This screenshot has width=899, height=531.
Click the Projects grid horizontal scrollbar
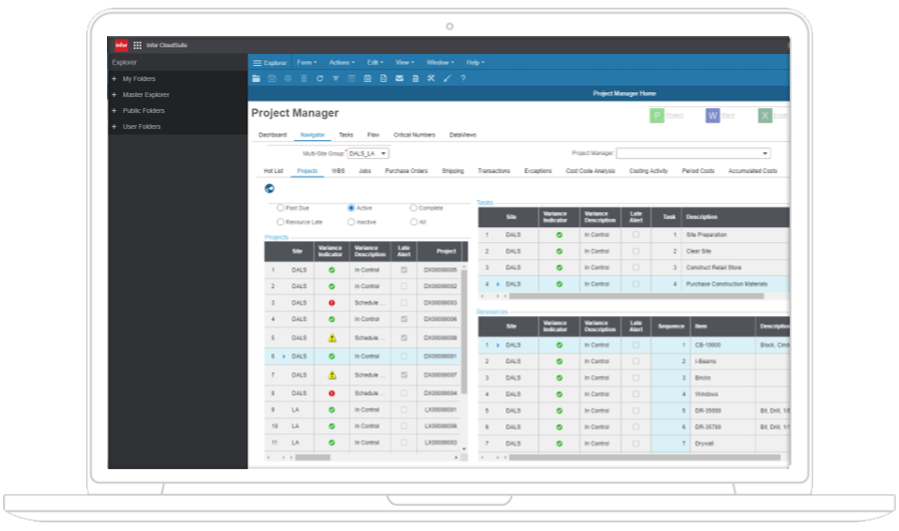312,458
